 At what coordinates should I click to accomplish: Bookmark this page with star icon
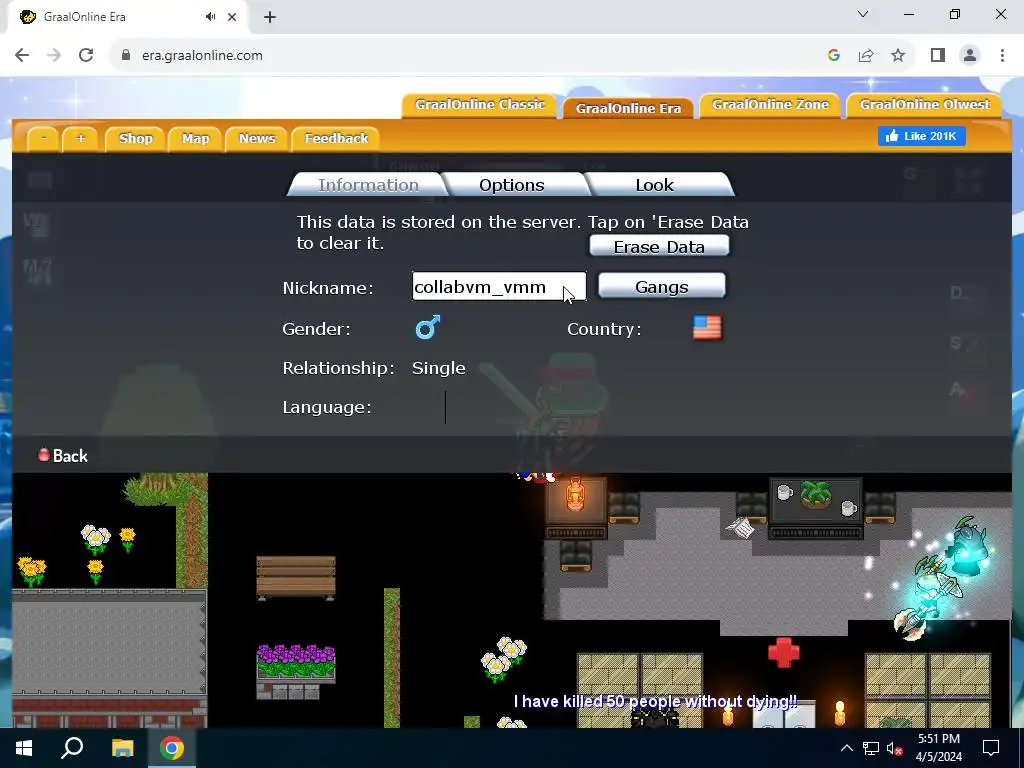click(898, 56)
